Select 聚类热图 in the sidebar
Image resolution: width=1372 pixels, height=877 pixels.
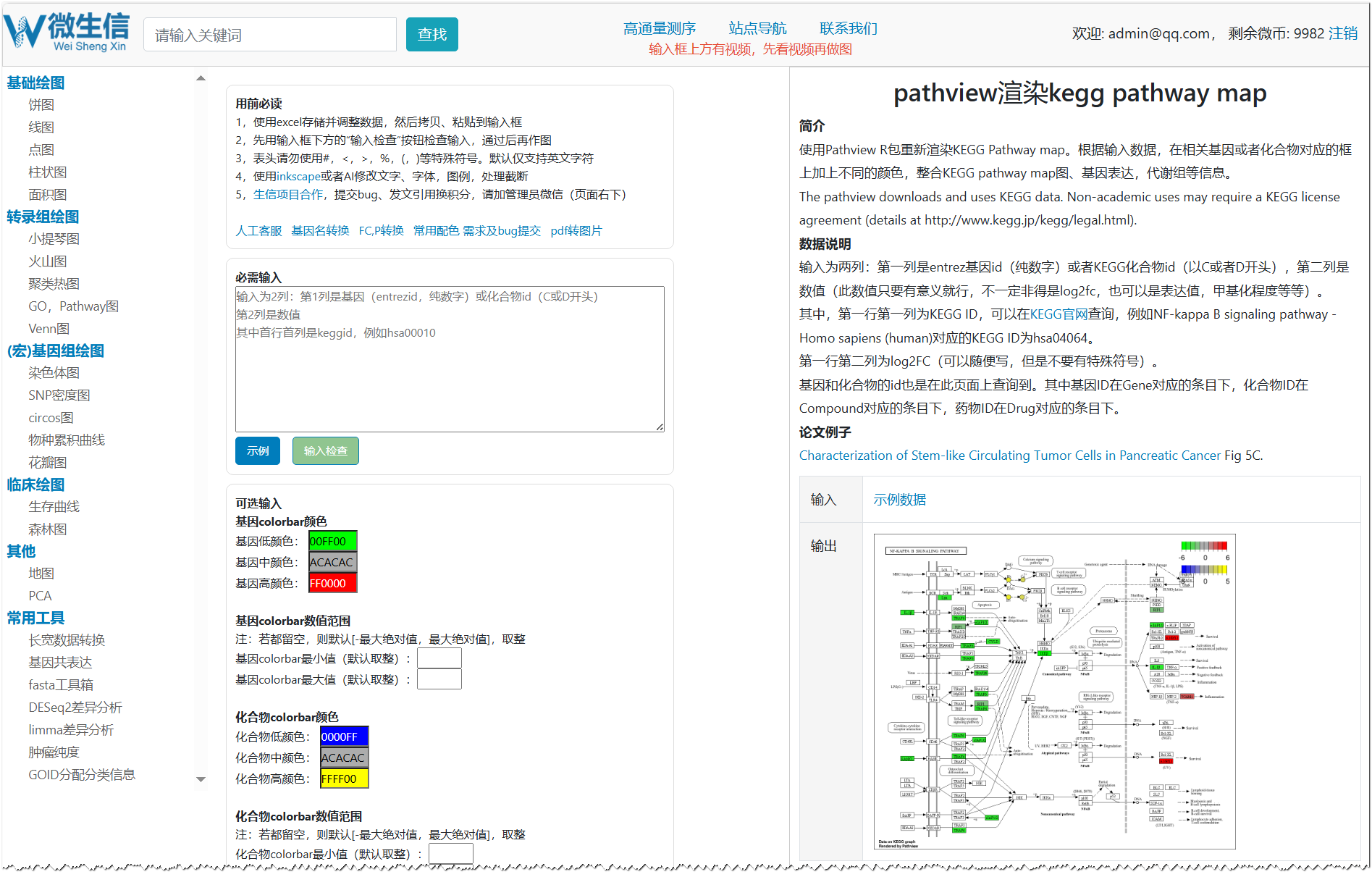(54, 284)
